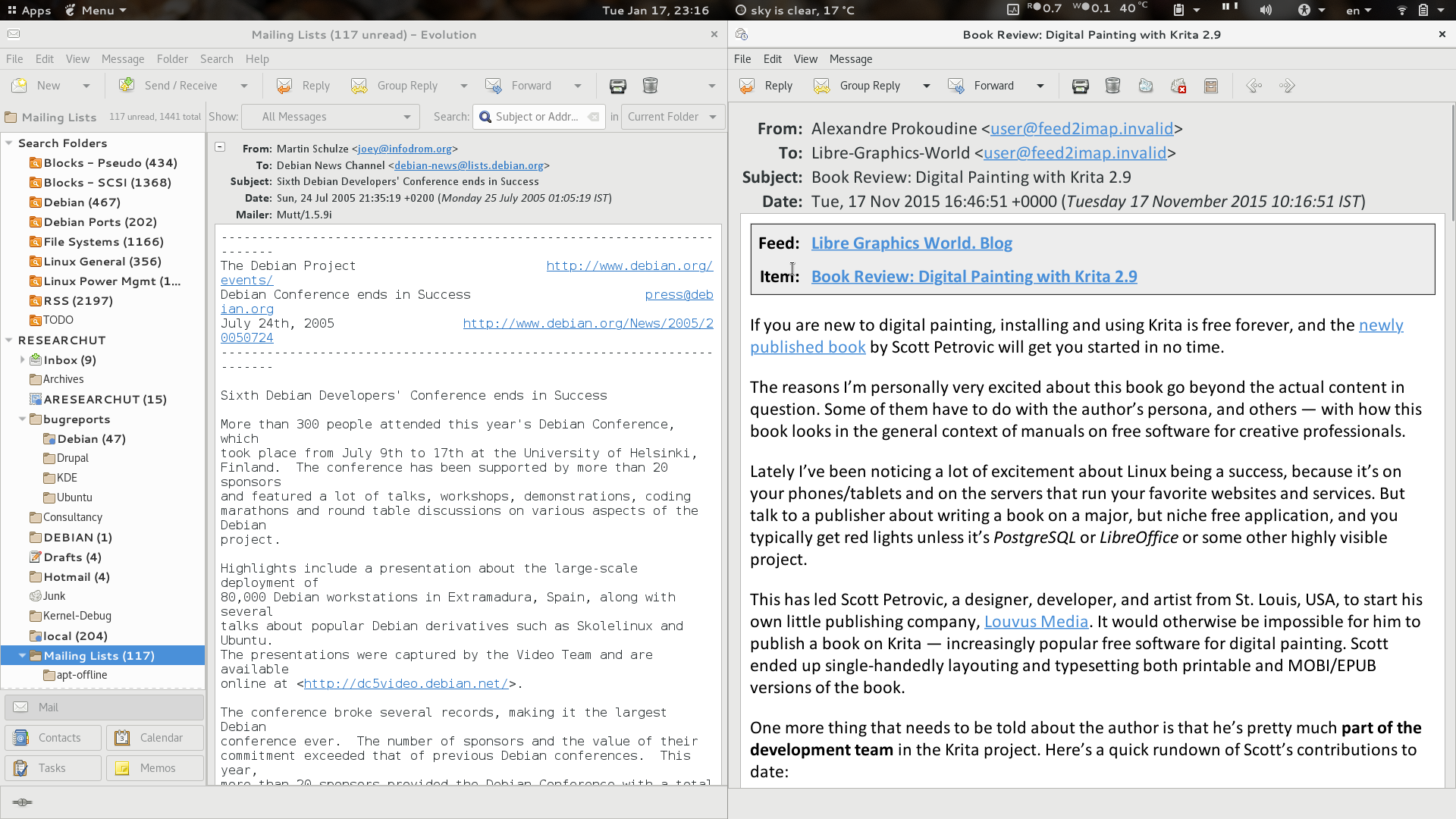The width and height of the screenshot is (1456, 819).
Task: Click the archive drawer icon in Book Review toolbar
Action: point(1211,86)
